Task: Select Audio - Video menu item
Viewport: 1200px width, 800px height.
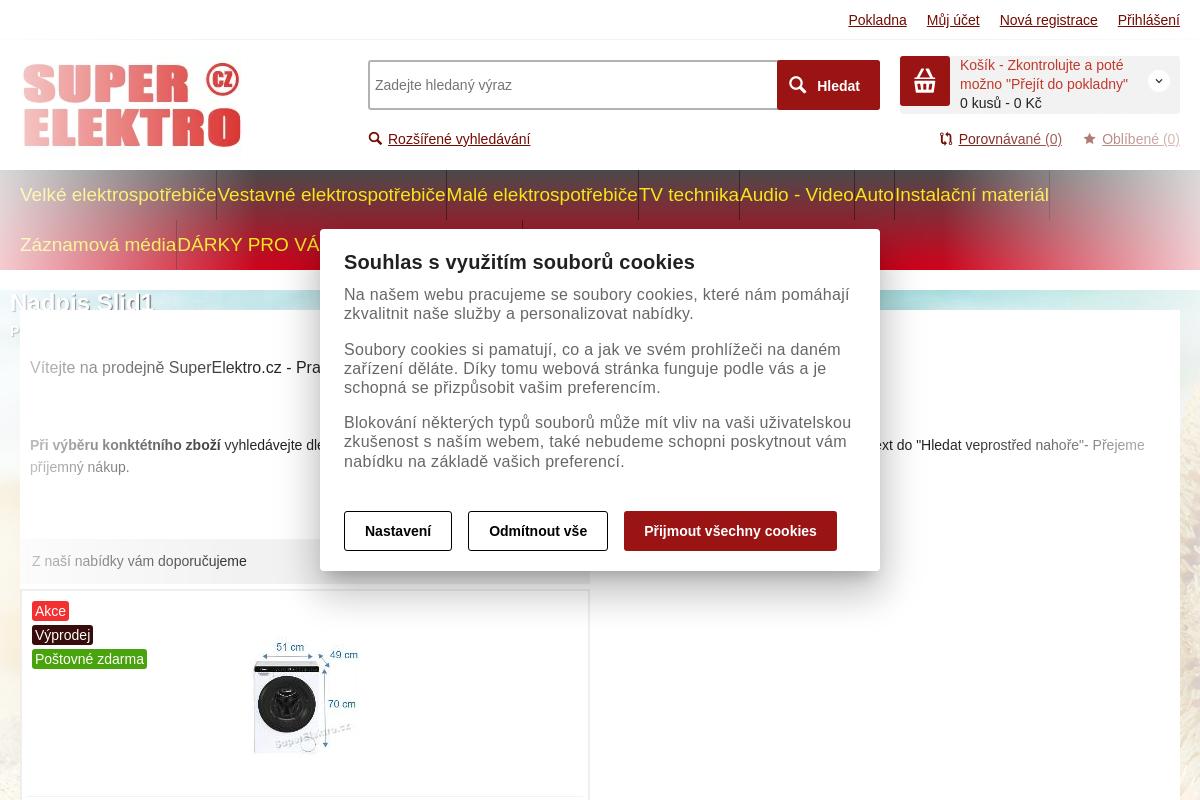Action: point(797,195)
